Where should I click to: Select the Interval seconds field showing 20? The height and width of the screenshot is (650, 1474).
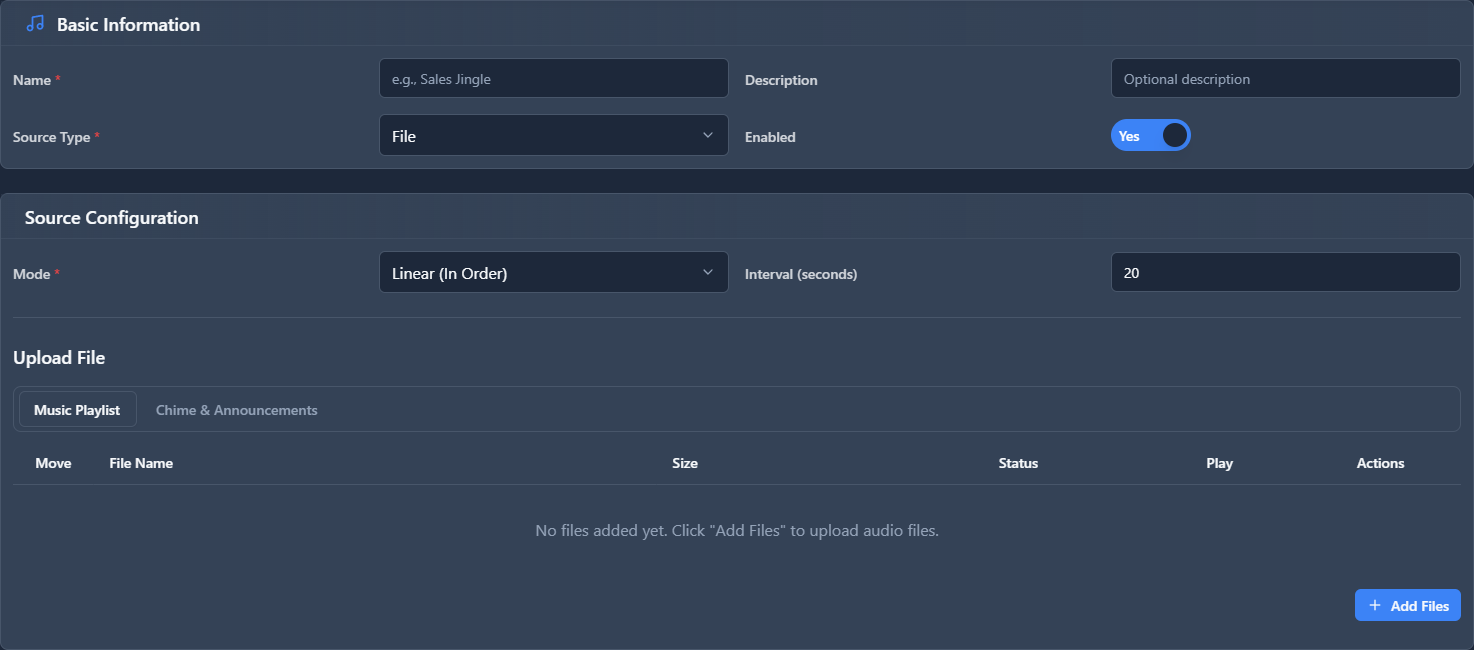[x=1285, y=273]
